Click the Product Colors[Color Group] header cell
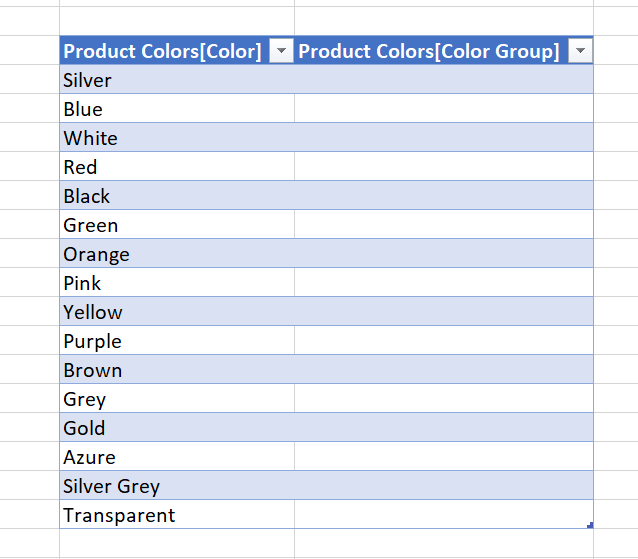This screenshot has height=559, width=638. coord(430,52)
